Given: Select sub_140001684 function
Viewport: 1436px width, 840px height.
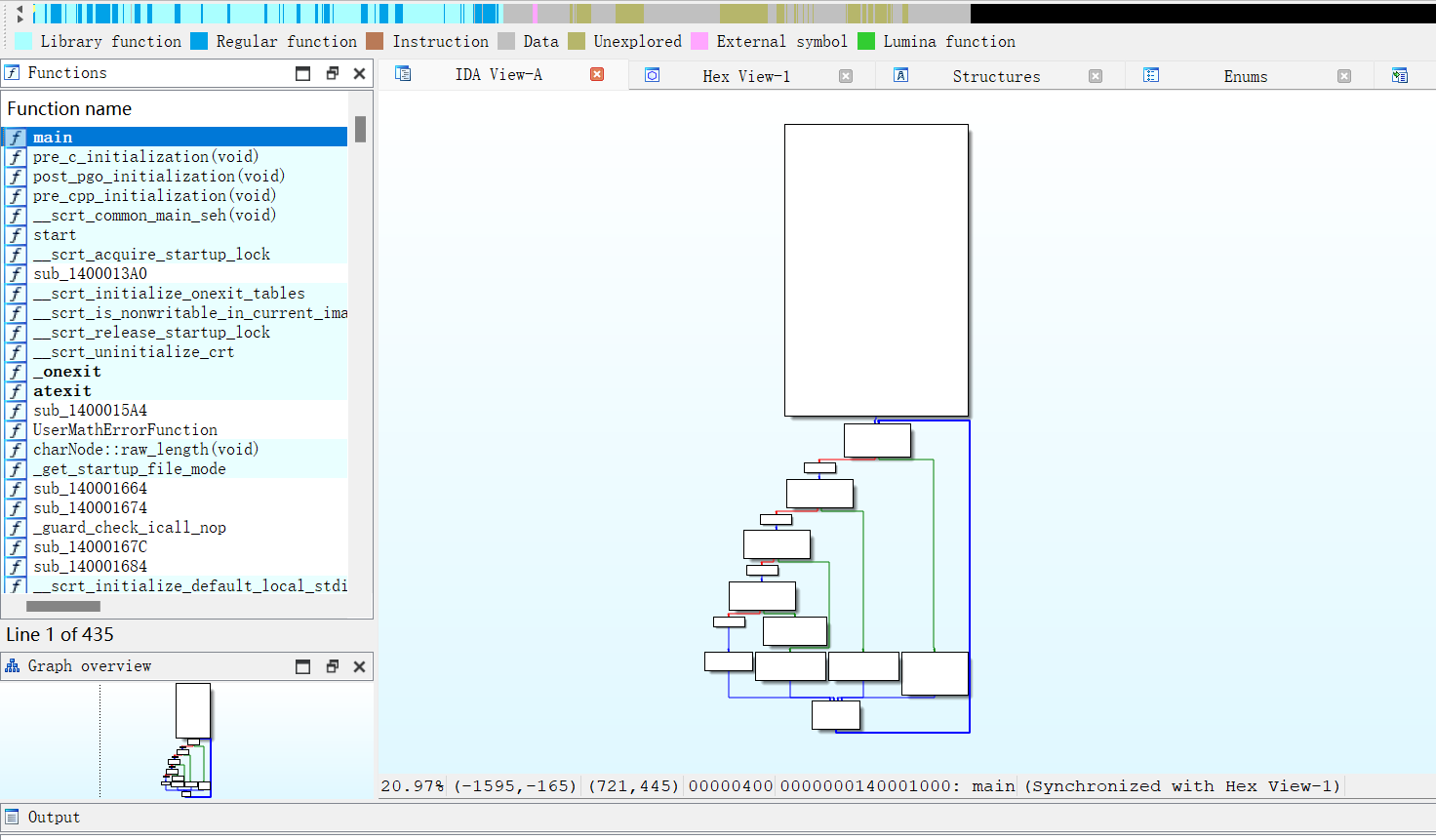Looking at the screenshot, I should [x=176, y=566].
